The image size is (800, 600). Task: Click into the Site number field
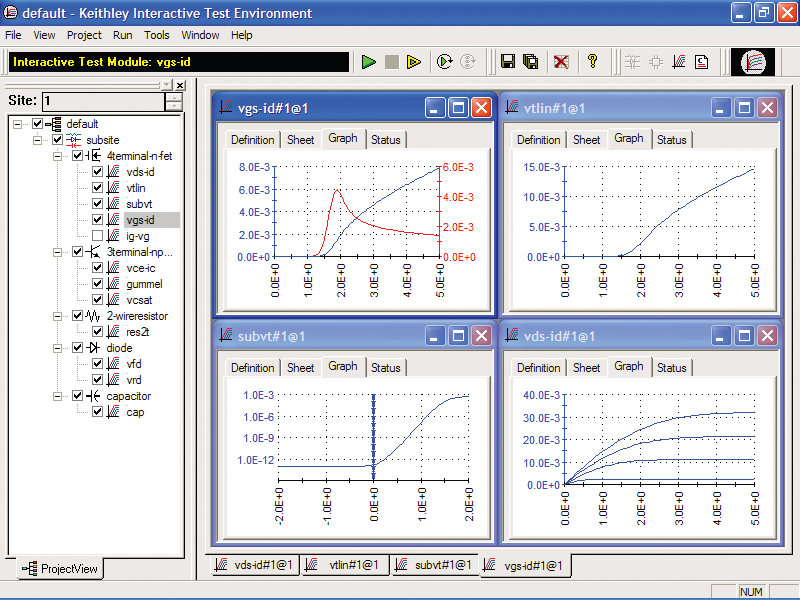click(104, 101)
